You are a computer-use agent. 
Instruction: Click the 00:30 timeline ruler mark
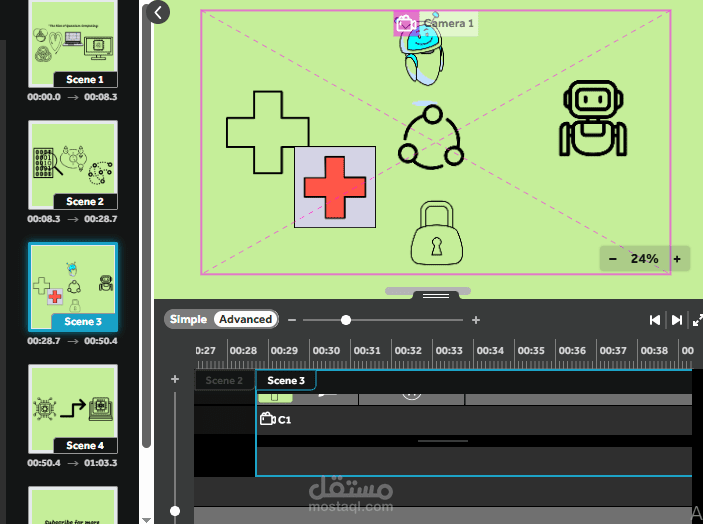(x=326, y=351)
